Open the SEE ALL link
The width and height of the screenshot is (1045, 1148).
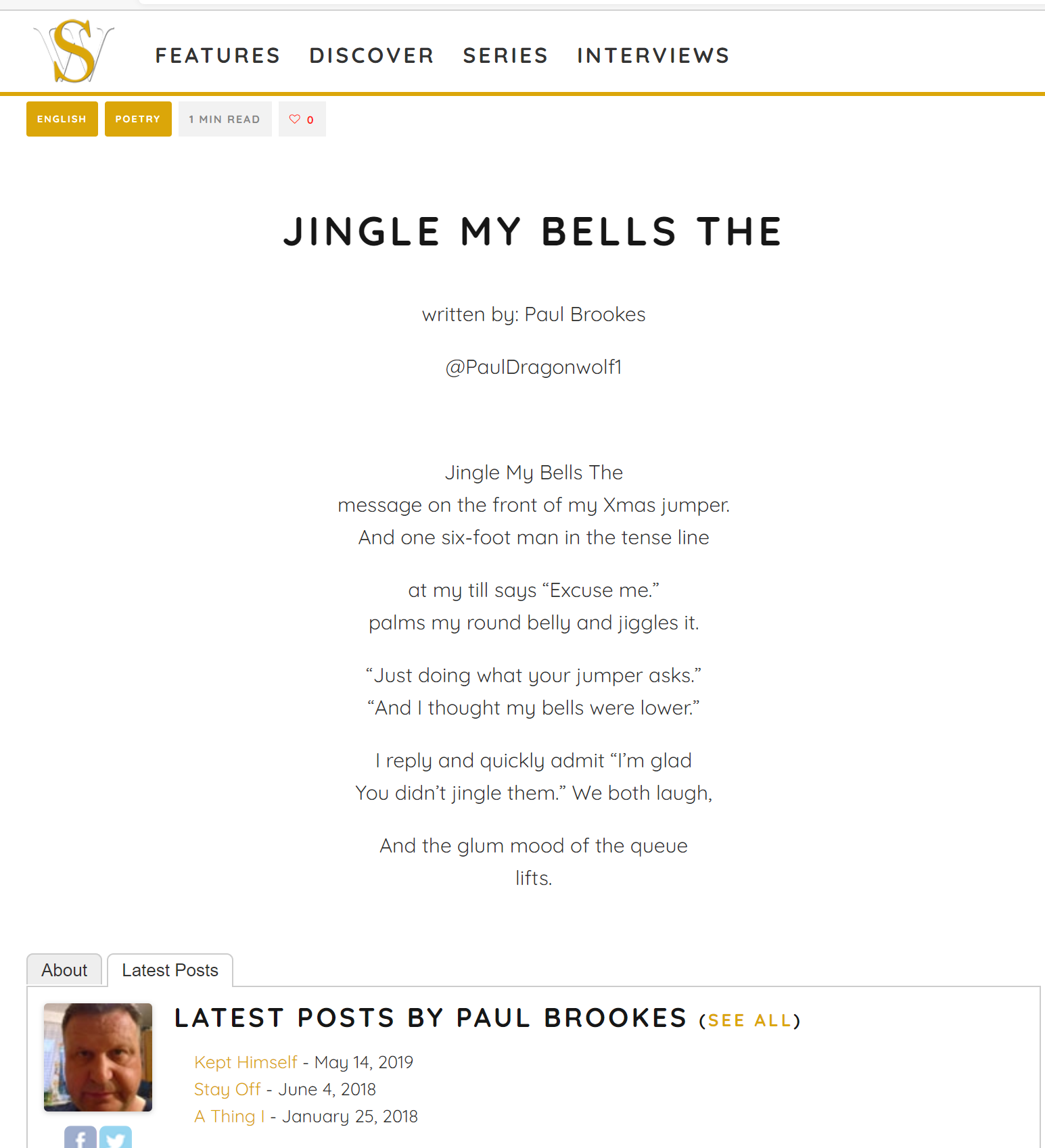click(749, 1020)
